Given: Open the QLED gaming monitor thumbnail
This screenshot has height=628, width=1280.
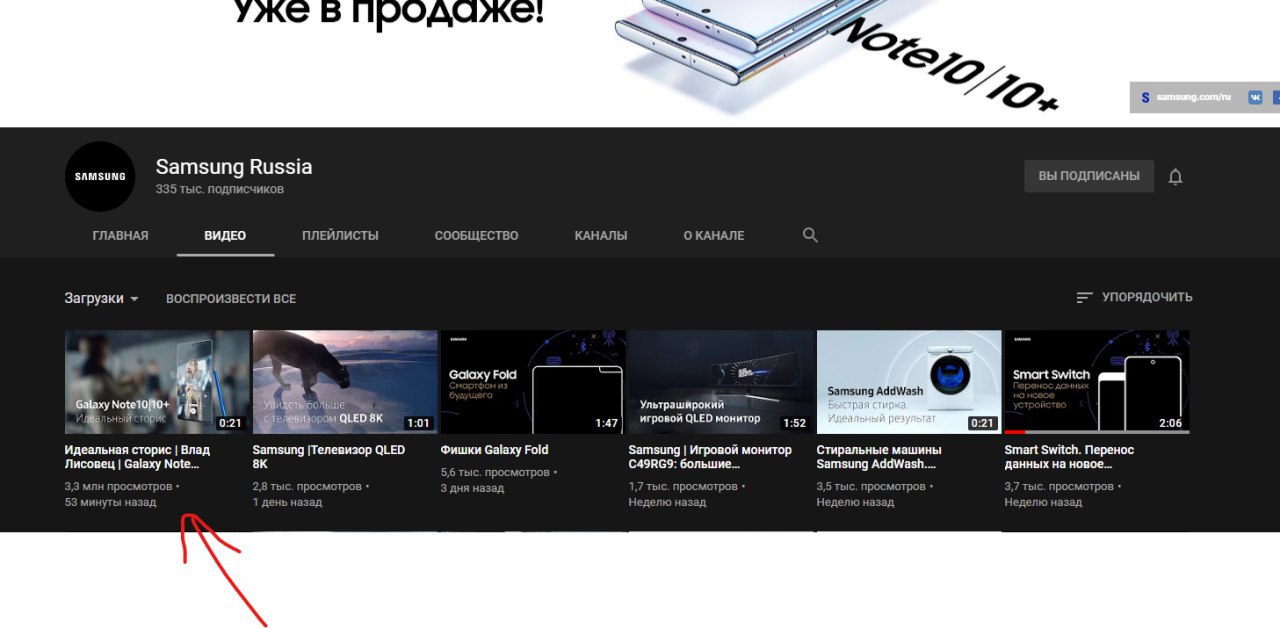Looking at the screenshot, I should [721, 382].
